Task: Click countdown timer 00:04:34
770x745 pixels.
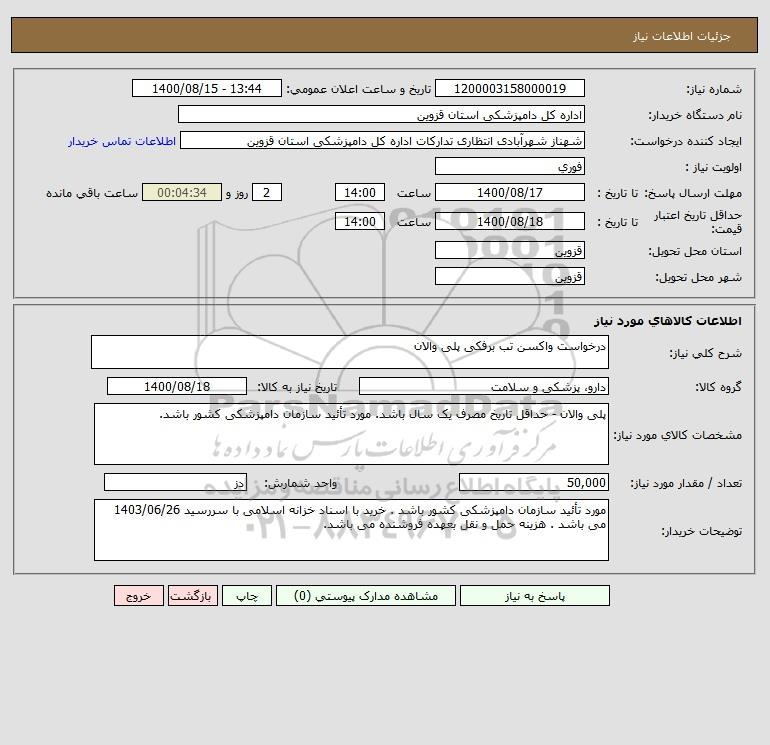Action: tap(182, 193)
